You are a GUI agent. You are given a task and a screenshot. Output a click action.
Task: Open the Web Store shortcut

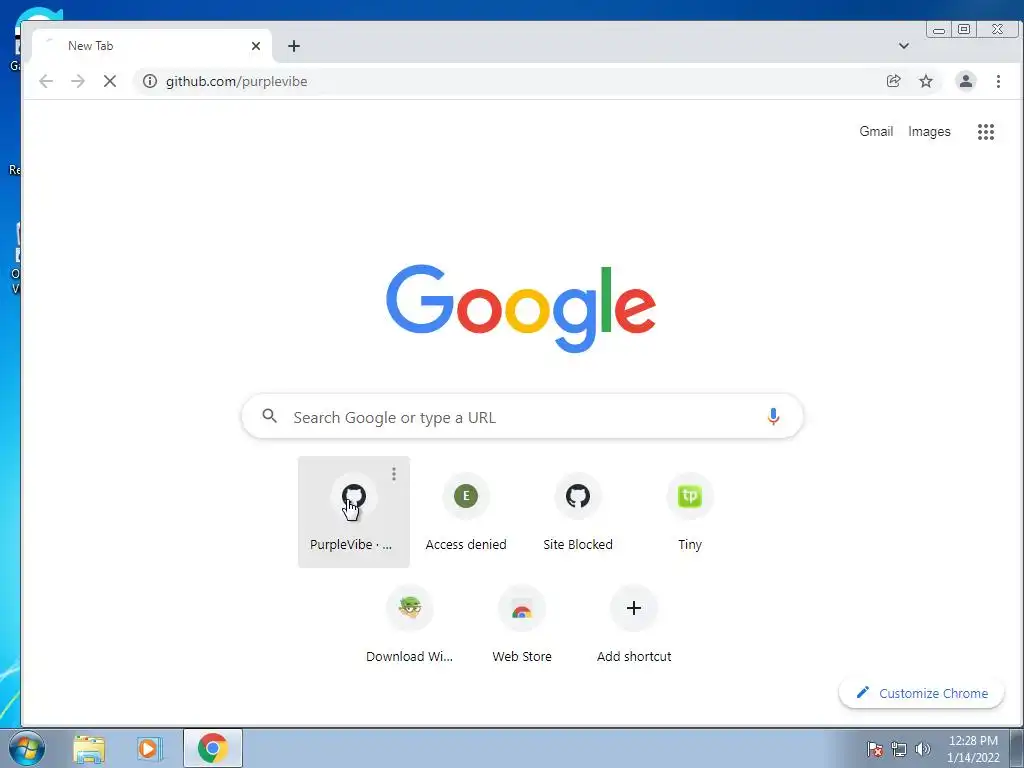(x=522, y=624)
